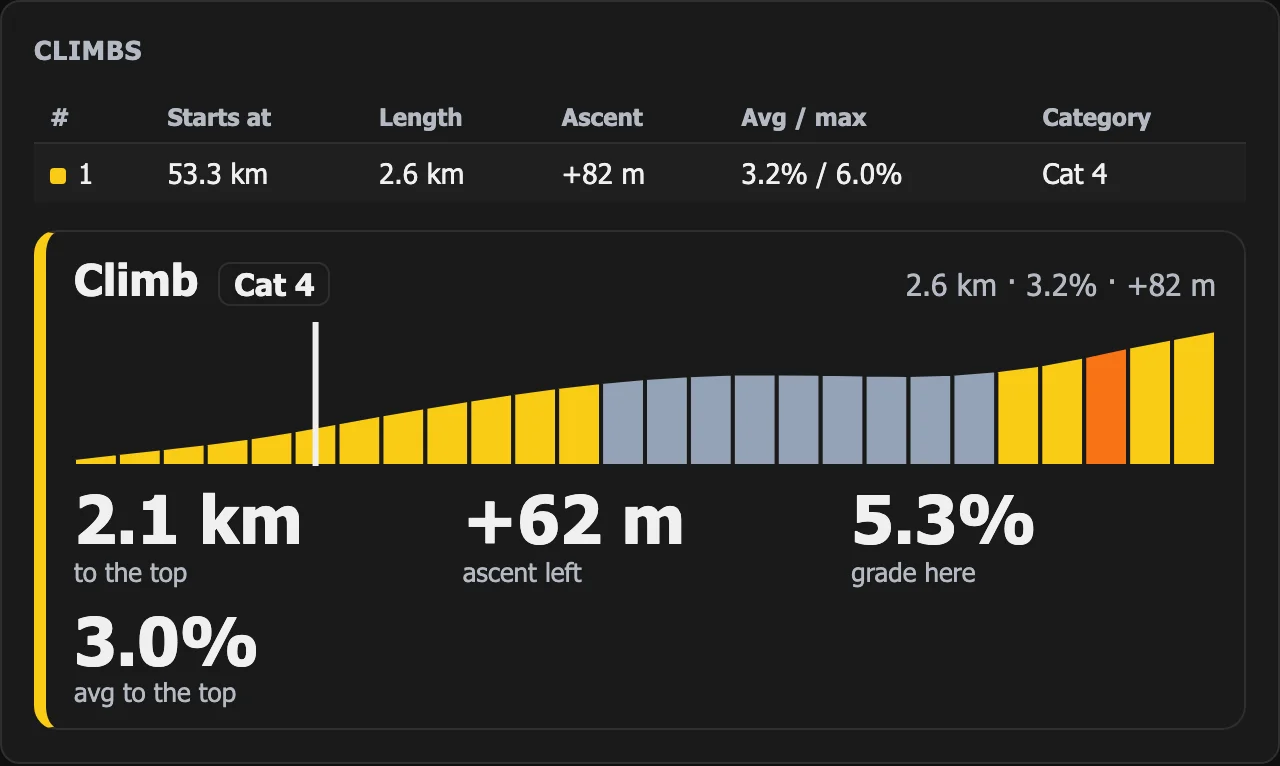Select the "5.3%" grade here value
Viewport: 1280px width, 766px height.
pos(943,521)
